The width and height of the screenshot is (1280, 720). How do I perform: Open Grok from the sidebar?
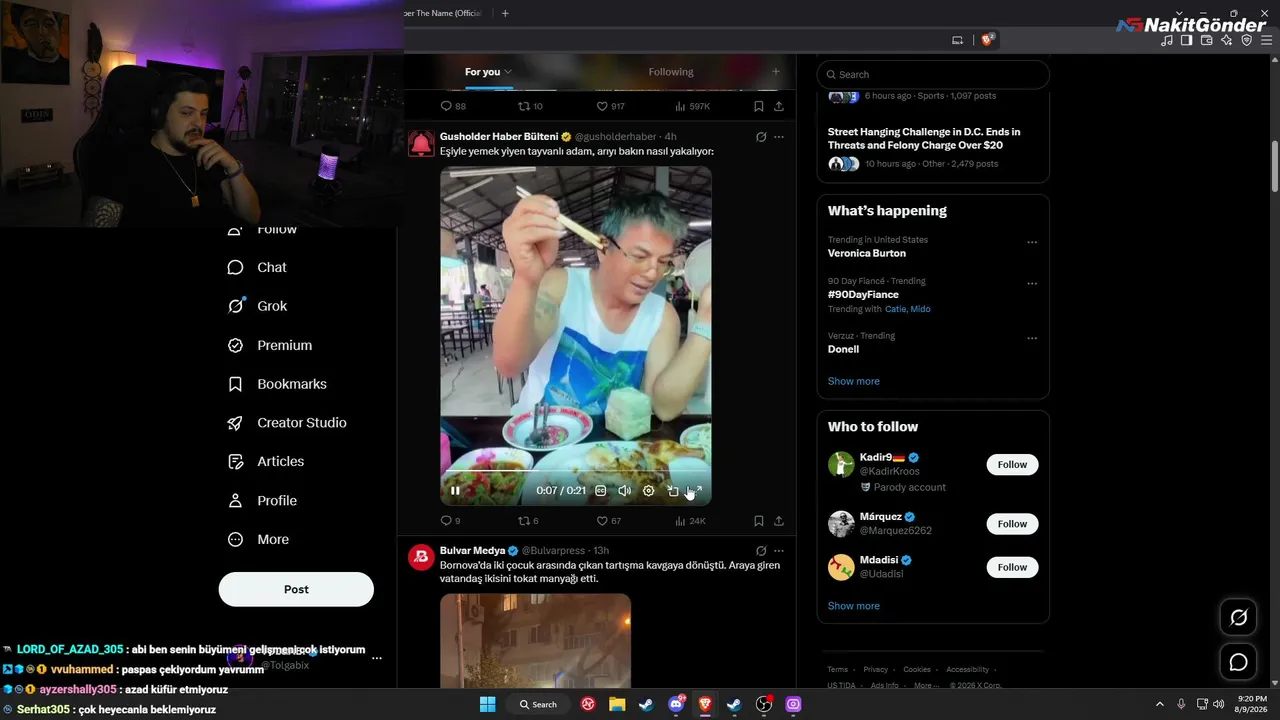pos(257,306)
